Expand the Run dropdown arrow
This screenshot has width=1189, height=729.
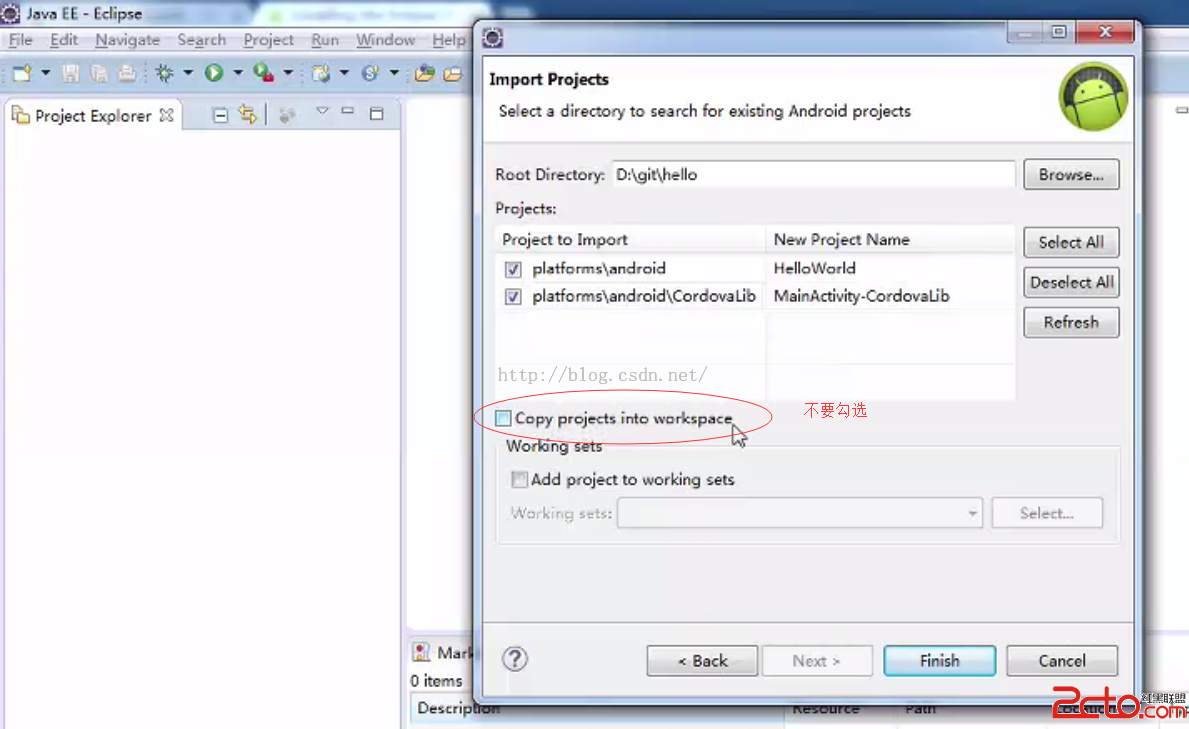click(x=238, y=73)
